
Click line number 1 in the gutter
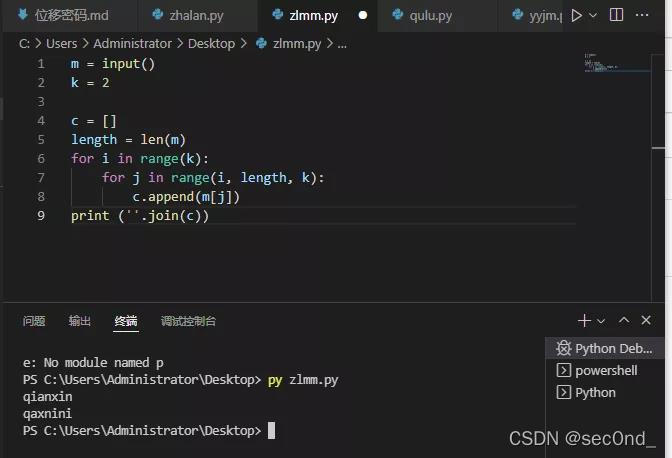coord(41,64)
